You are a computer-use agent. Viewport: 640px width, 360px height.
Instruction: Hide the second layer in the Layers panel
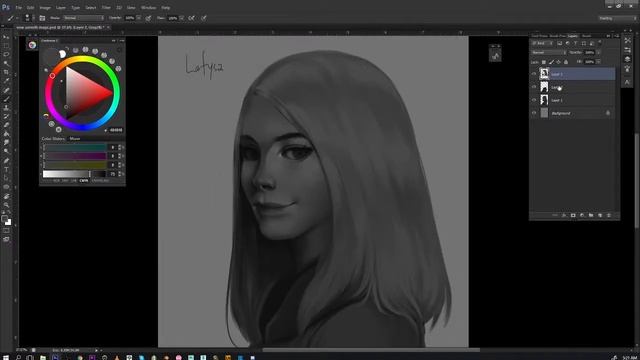[534, 87]
